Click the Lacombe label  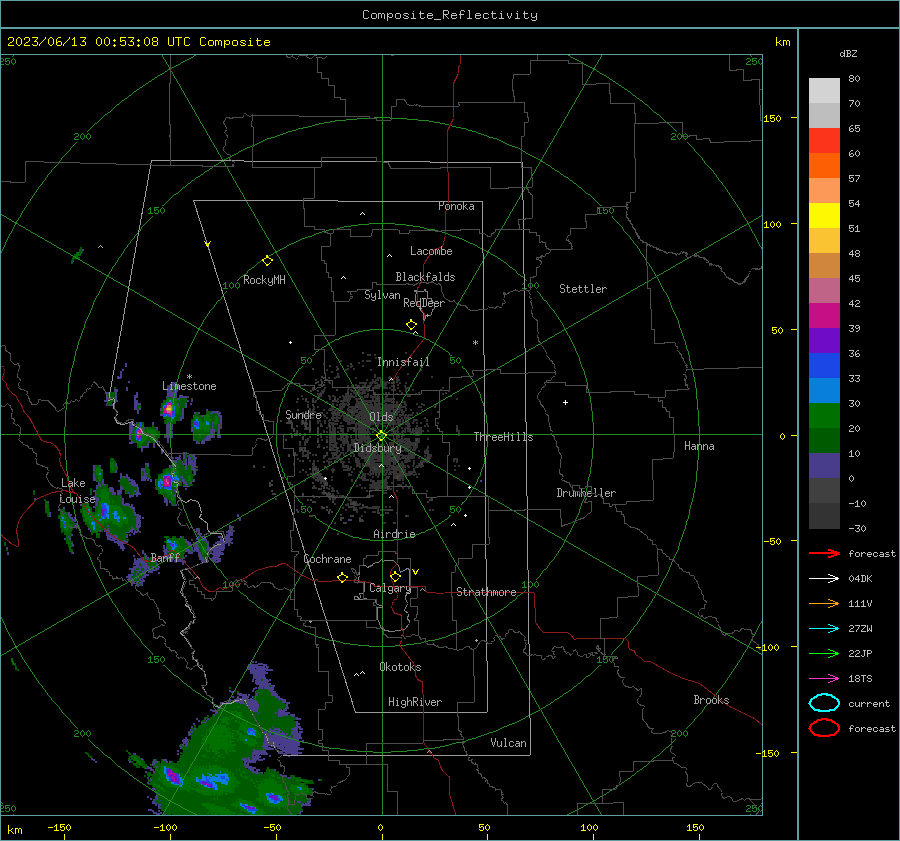pos(431,251)
